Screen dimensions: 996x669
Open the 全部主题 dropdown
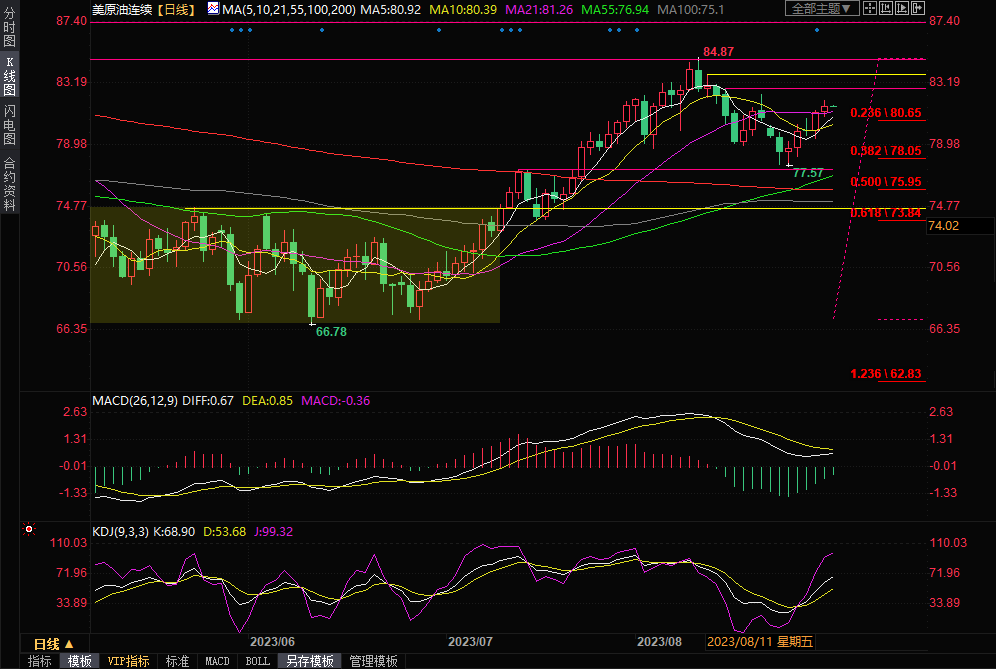[822, 9]
